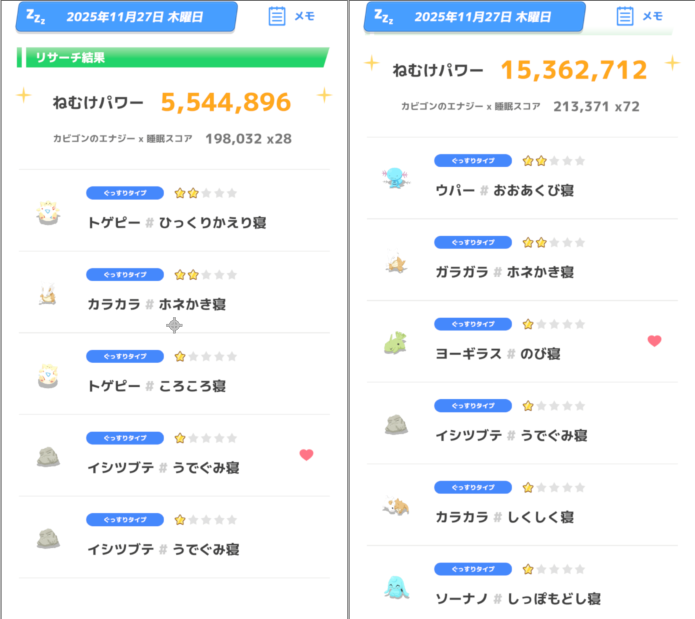695x619 pixels.
Task: Select the Cubone sprite for しくしく寝
Action: click(393, 507)
